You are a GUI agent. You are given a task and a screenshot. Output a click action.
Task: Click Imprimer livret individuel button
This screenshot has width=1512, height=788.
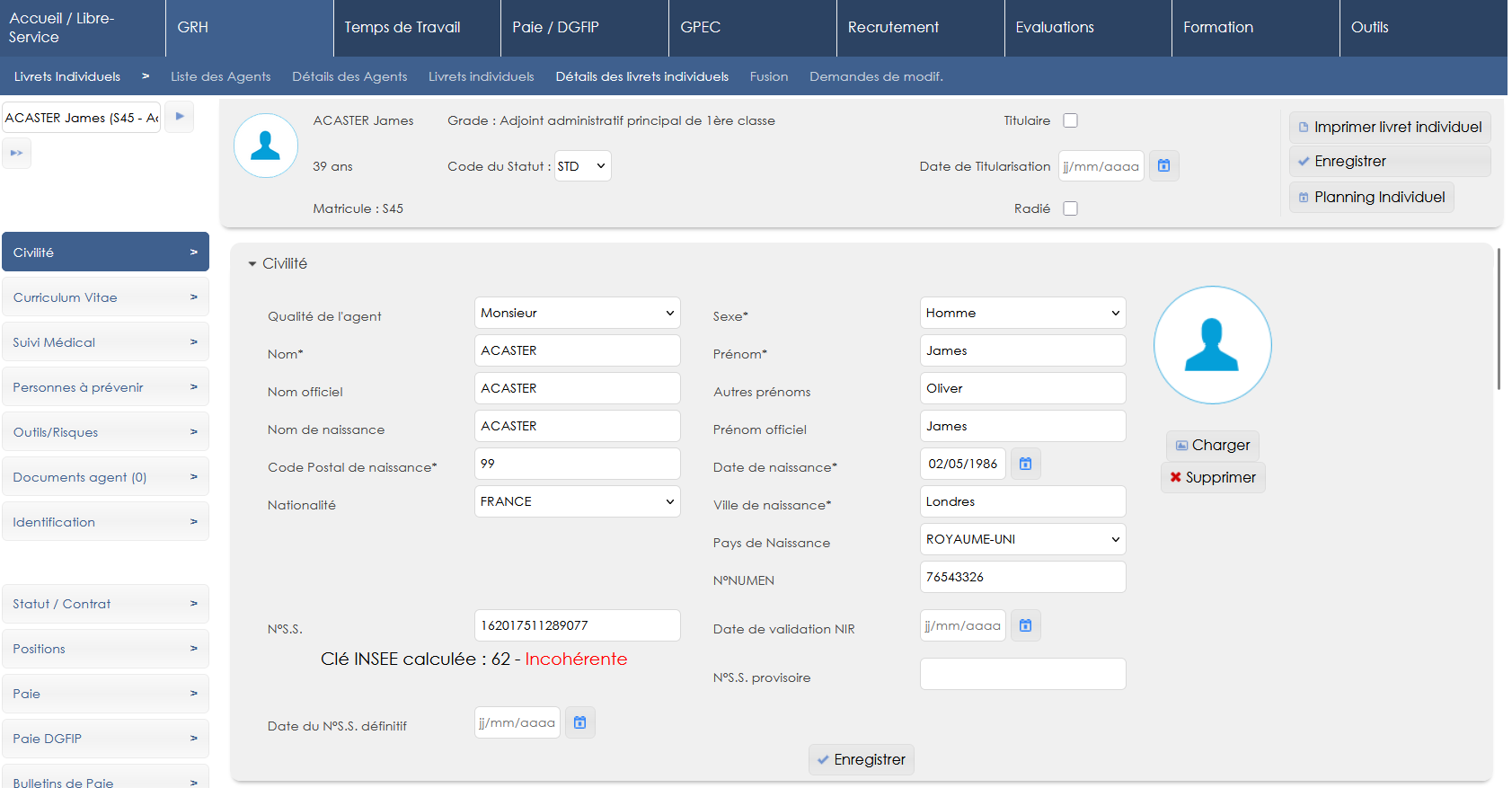[1389, 128]
